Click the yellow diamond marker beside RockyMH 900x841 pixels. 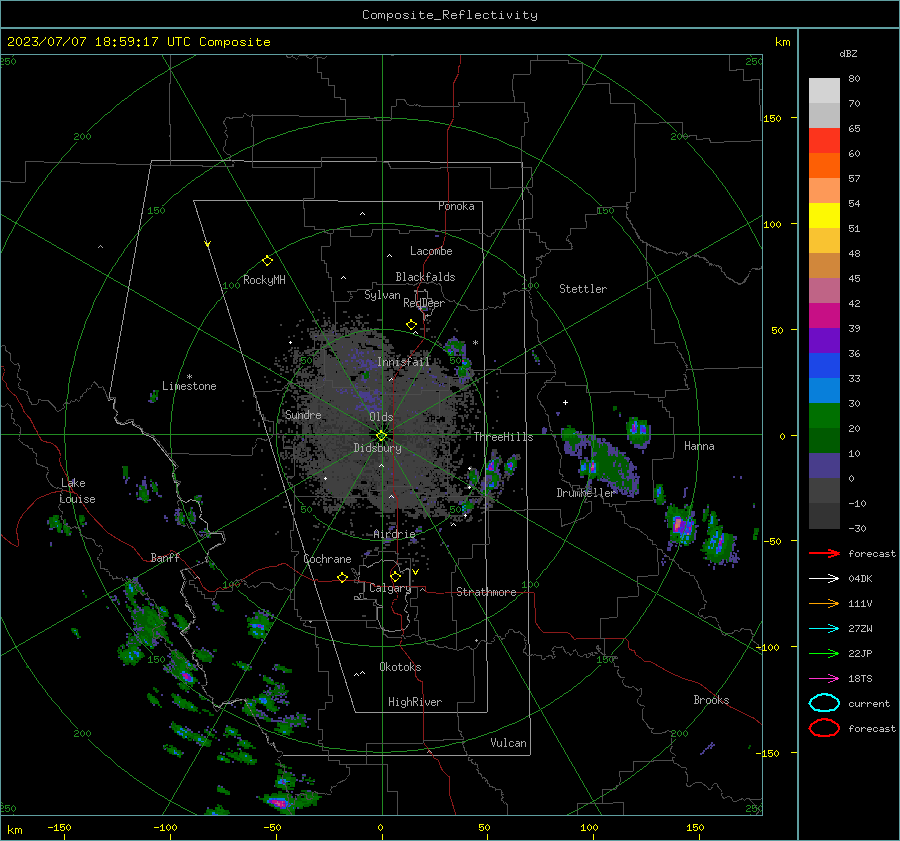(267, 261)
